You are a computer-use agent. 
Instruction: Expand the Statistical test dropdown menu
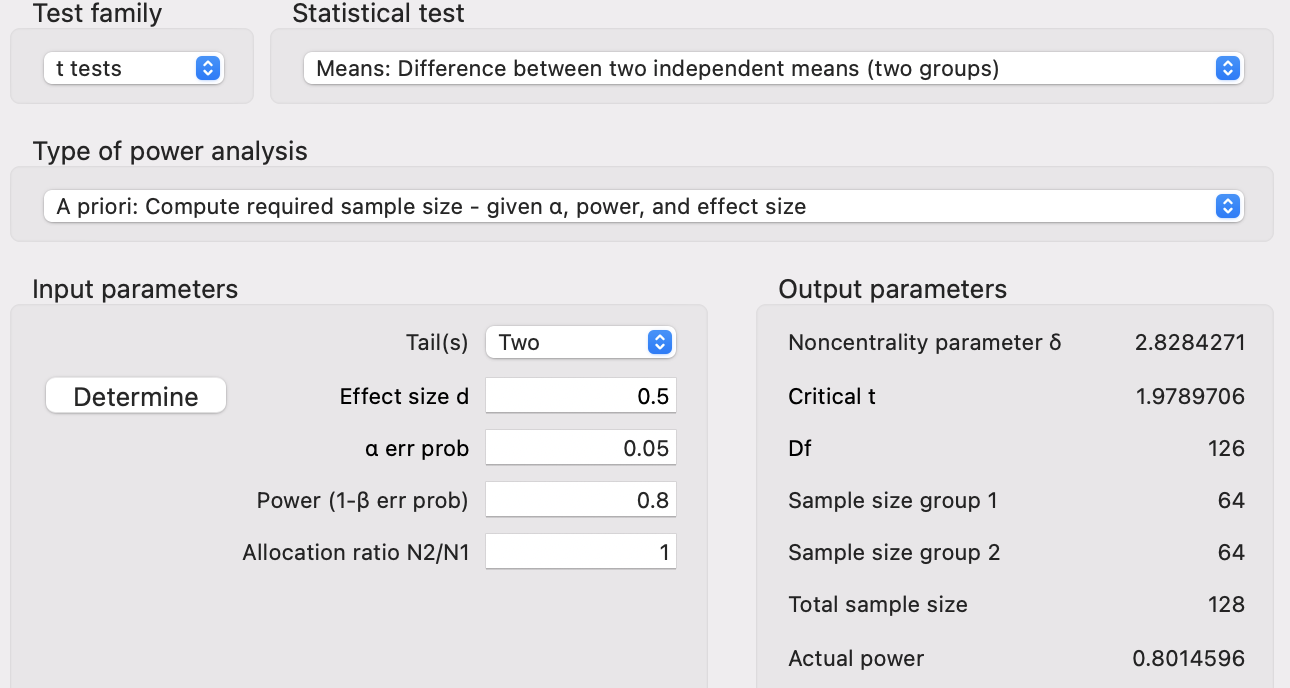(772, 68)
